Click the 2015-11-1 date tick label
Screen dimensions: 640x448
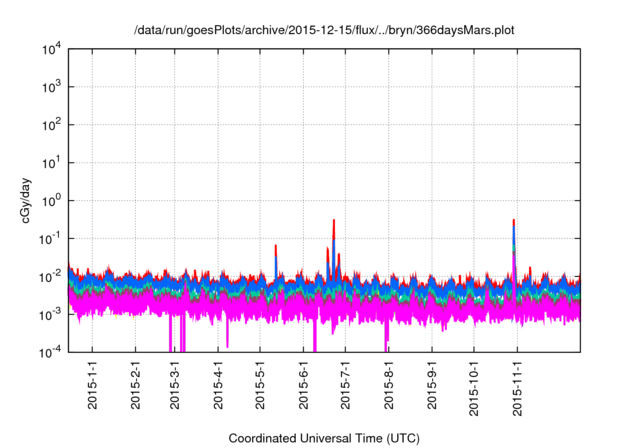(x=517, y=387)
